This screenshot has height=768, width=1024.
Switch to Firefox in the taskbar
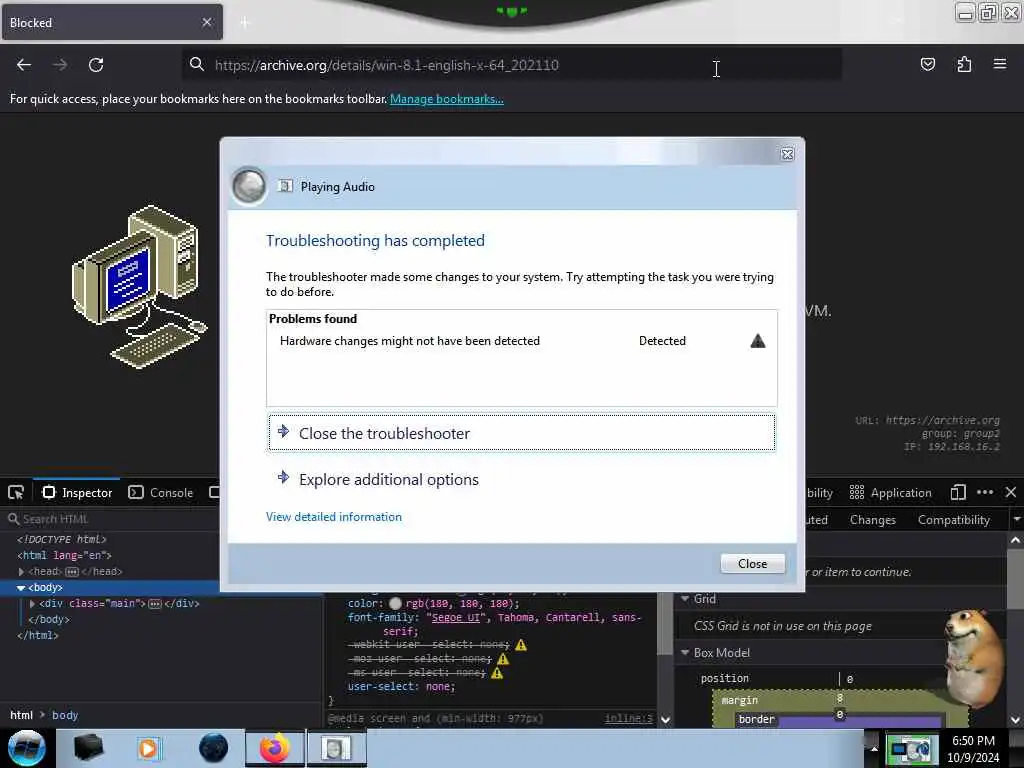pos(275,748)
